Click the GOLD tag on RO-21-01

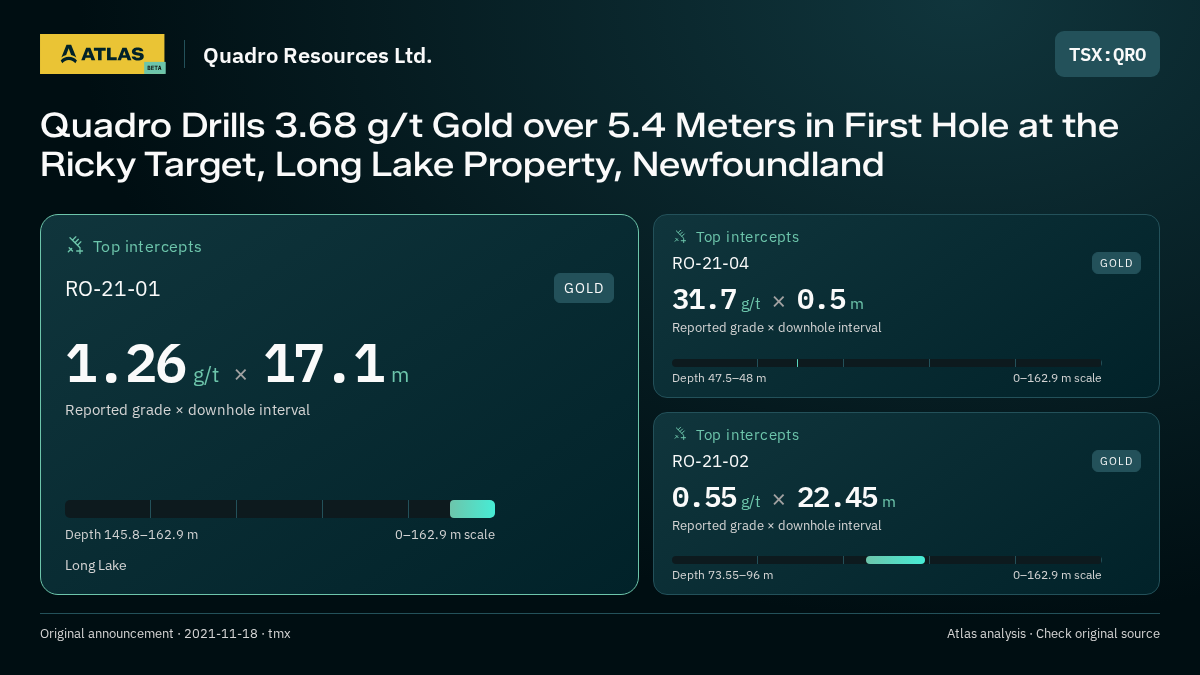coord(584,288)
